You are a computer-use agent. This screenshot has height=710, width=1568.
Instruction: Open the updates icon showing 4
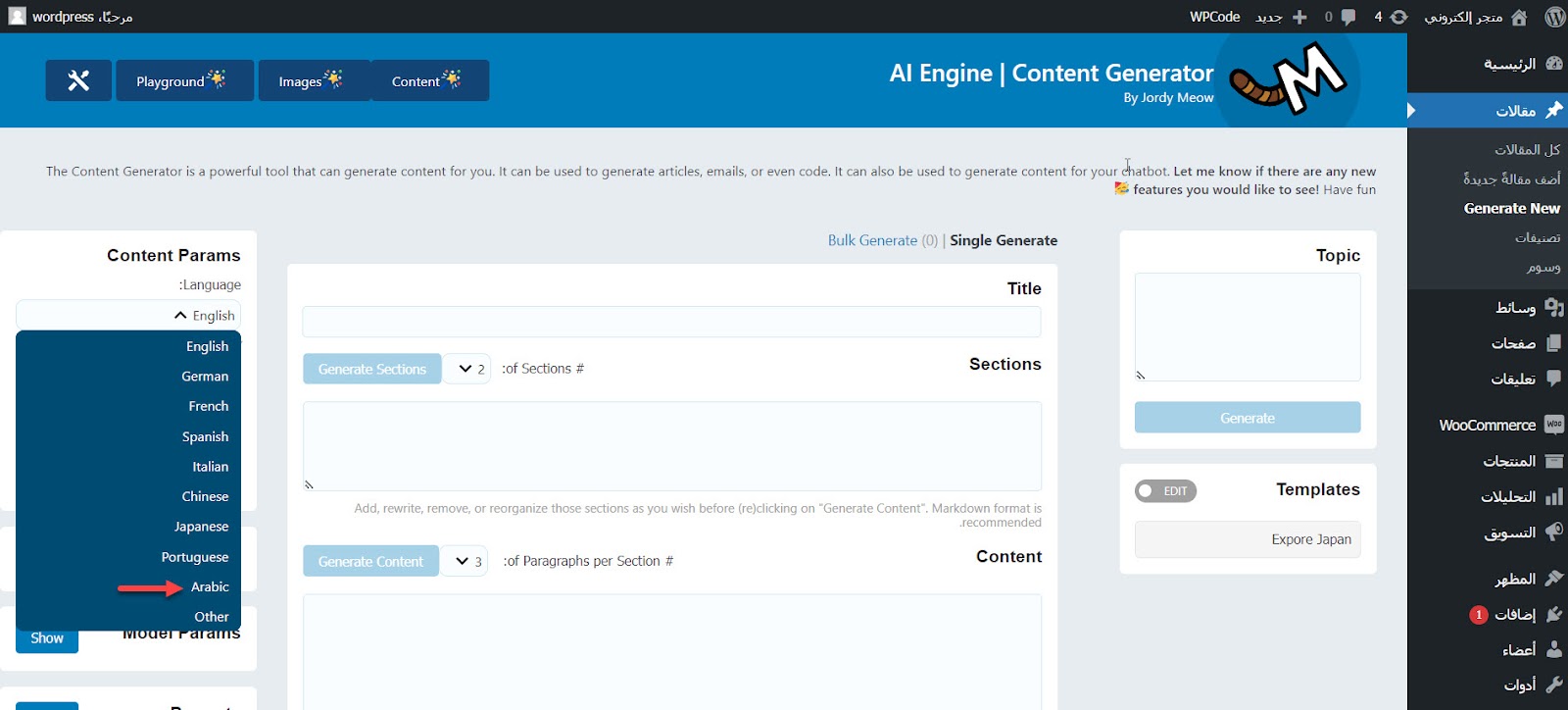(x=1391, y=17)
